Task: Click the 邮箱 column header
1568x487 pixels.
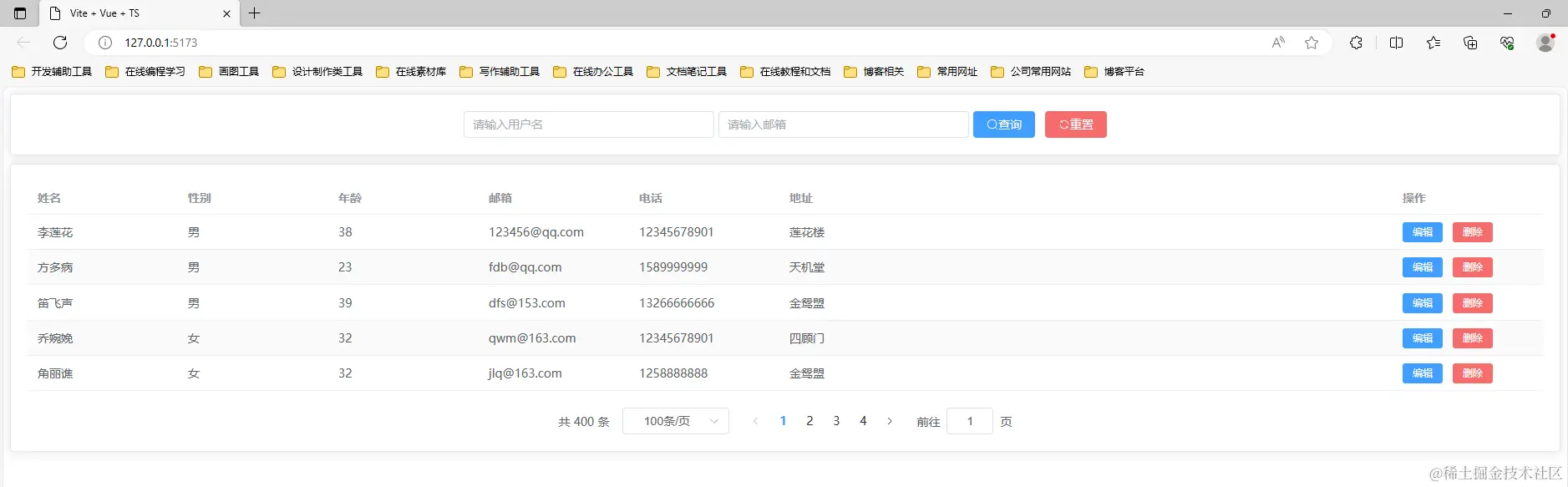Action: (x=500, y=198)
